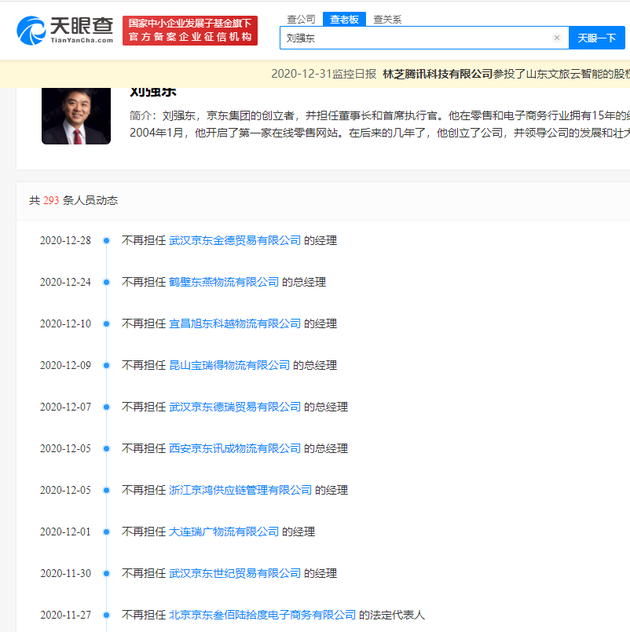Switch to the 查公司 tab
Viewport: 630px width, 632px height.
point(301,19)
